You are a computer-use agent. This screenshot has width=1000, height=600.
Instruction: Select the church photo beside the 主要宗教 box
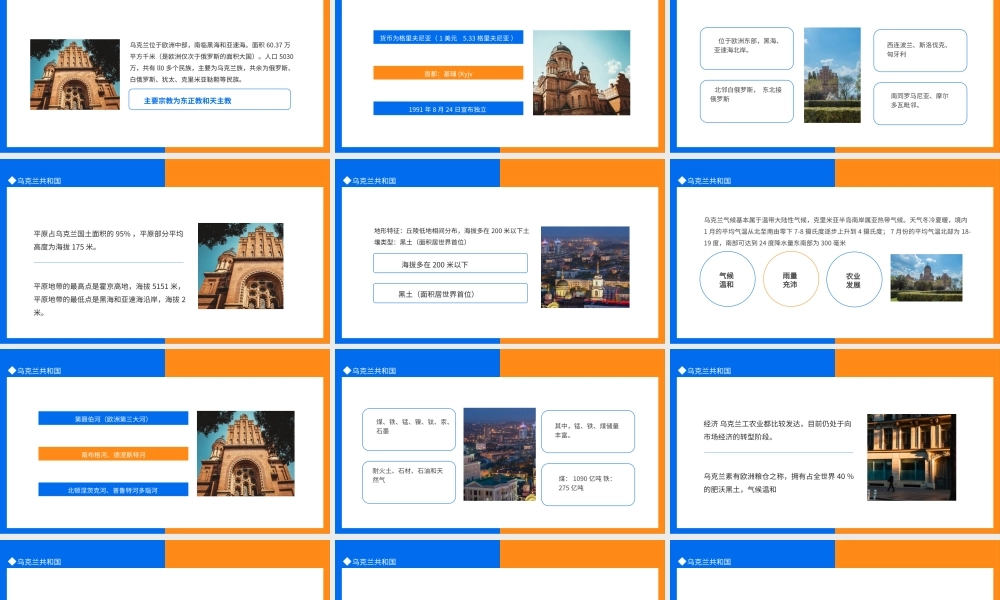[x=75, y=74]
